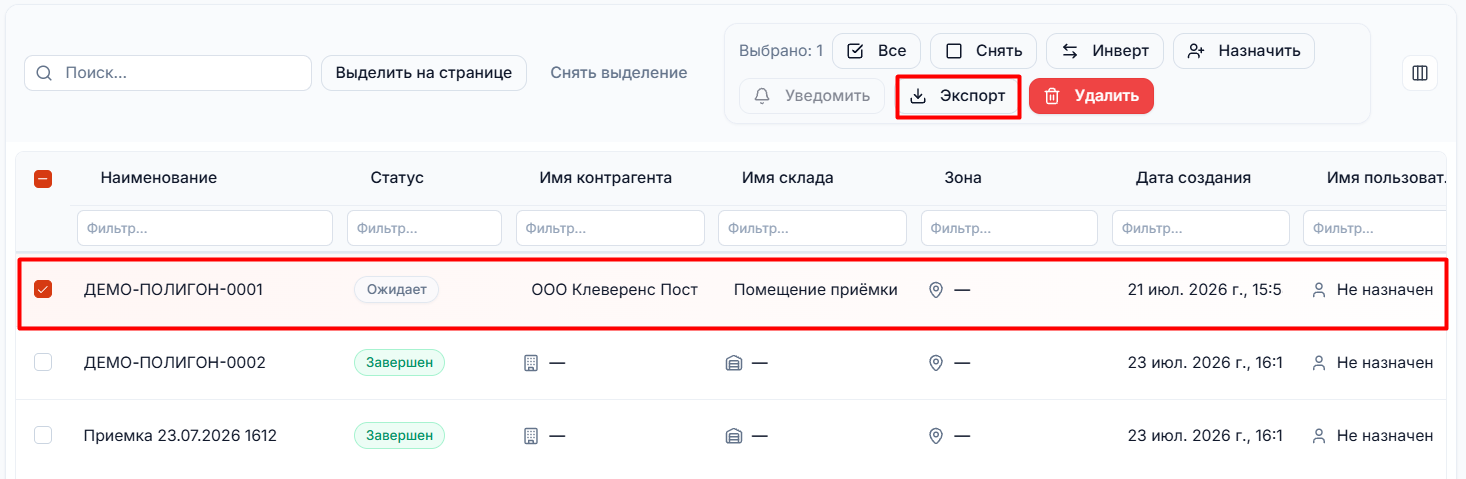1466x479 pixels.
Task: Click the ДЕМО-ПОЛИГОН-0001 name cell
Action: tap(173, 290)
